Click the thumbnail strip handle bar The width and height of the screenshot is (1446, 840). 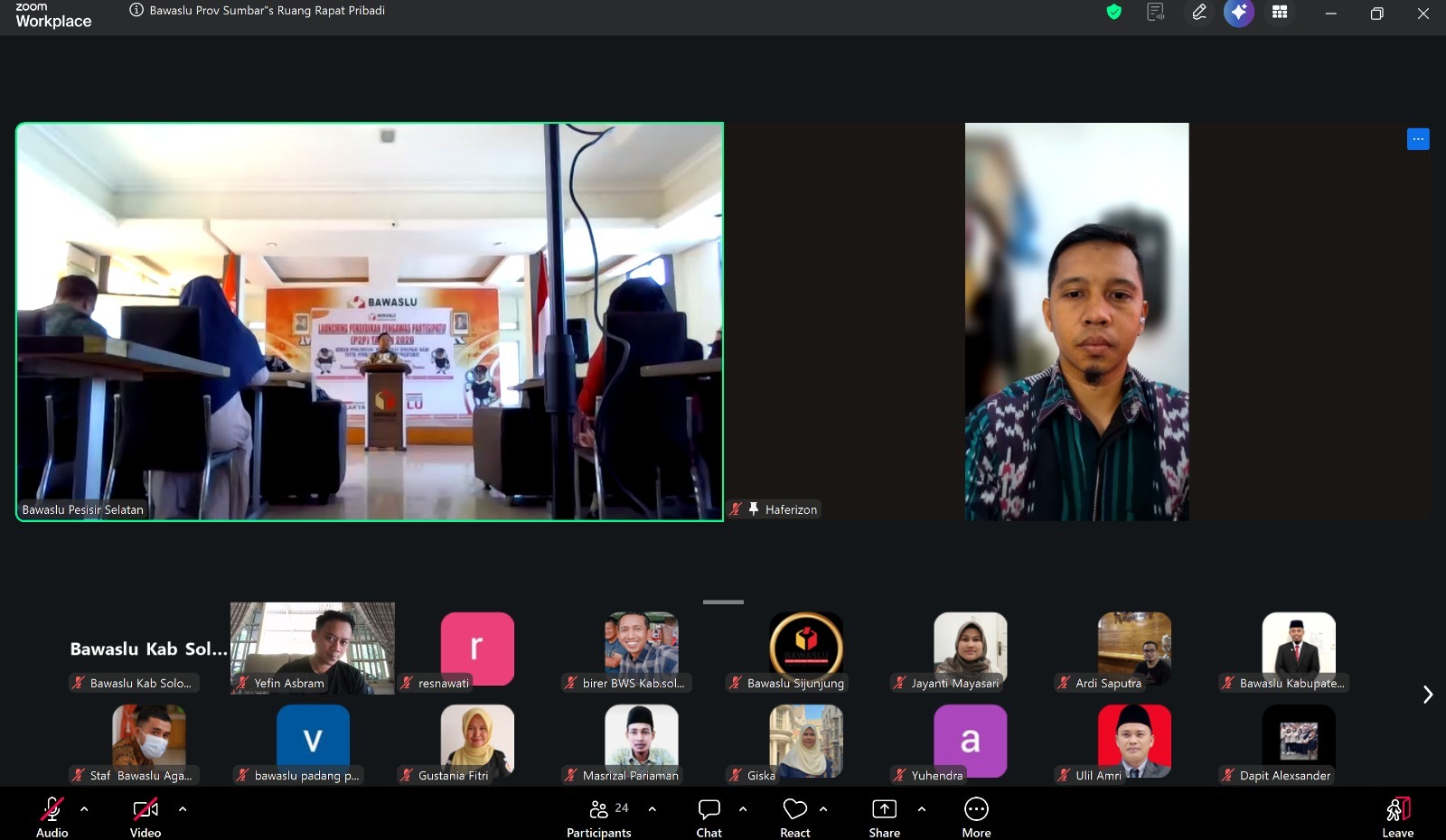pyautogui.click(x=723, y=602)
